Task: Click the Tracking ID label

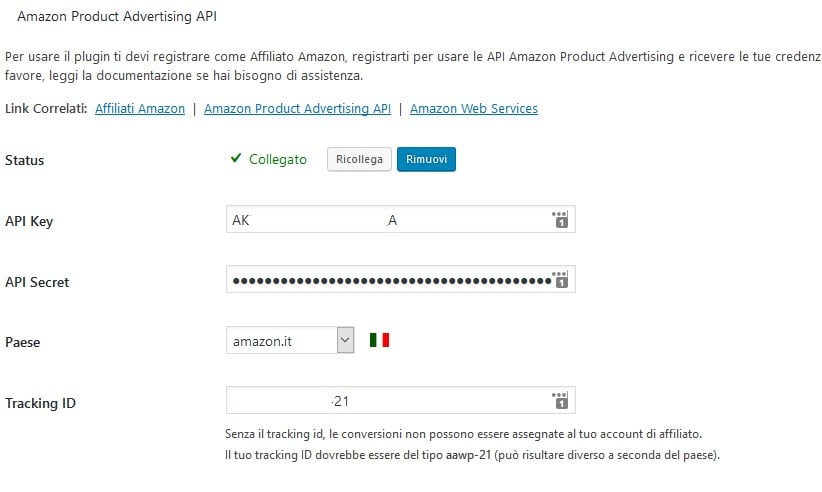Action: click(41, 403)
